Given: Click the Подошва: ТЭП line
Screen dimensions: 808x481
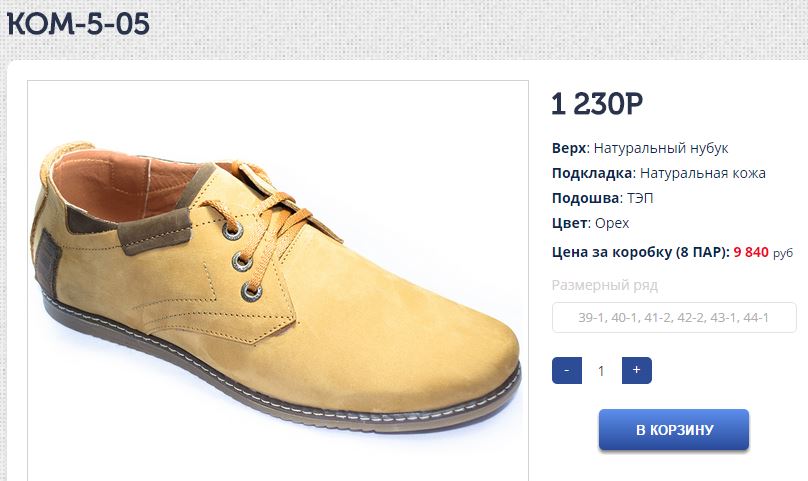Looking at the screenshot, I should pos(602,198).
